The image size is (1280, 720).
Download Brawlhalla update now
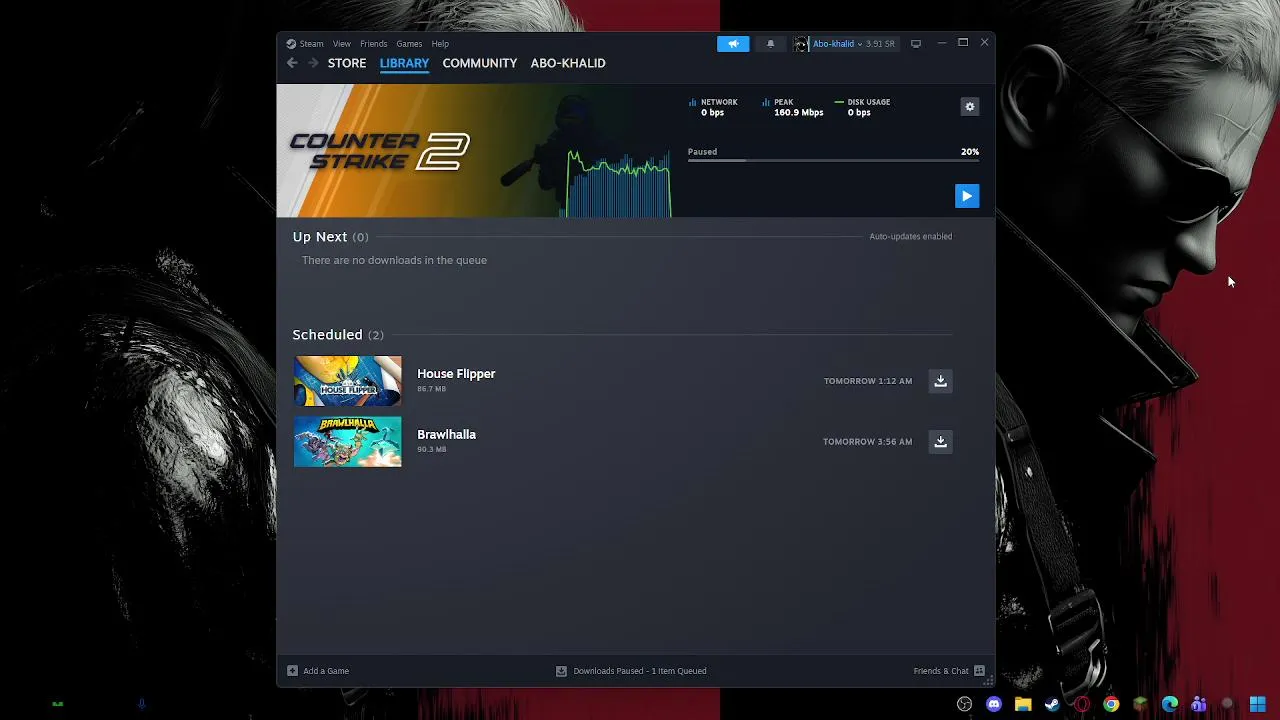(940, 442)
